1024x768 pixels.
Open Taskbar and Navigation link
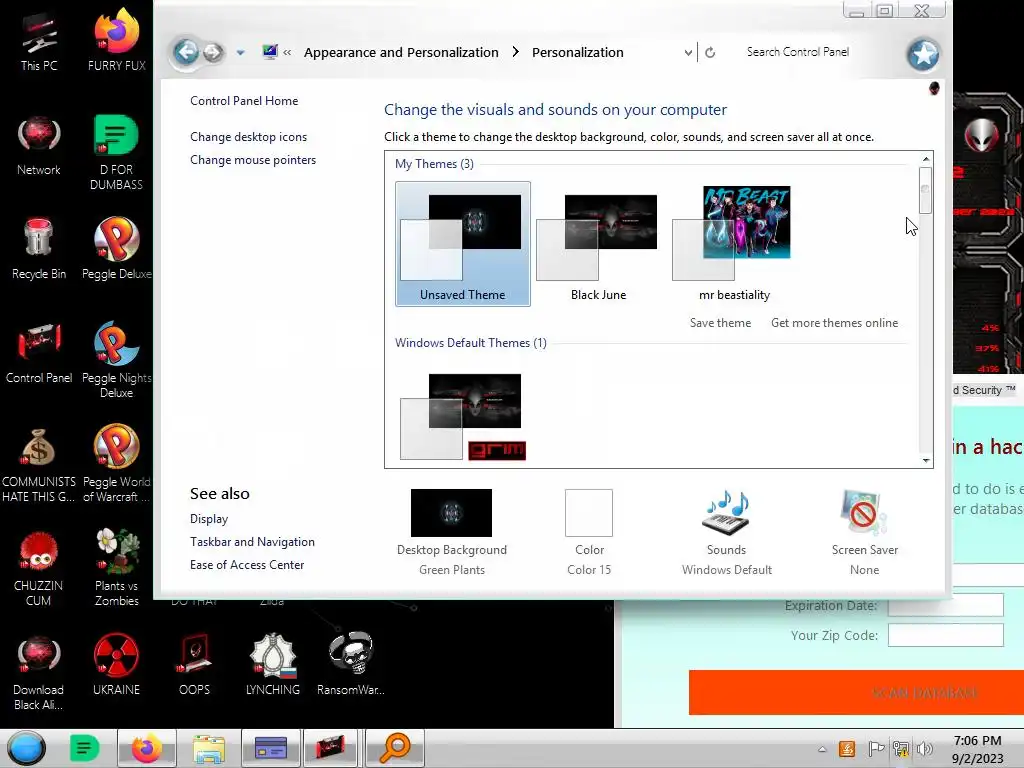252,541
